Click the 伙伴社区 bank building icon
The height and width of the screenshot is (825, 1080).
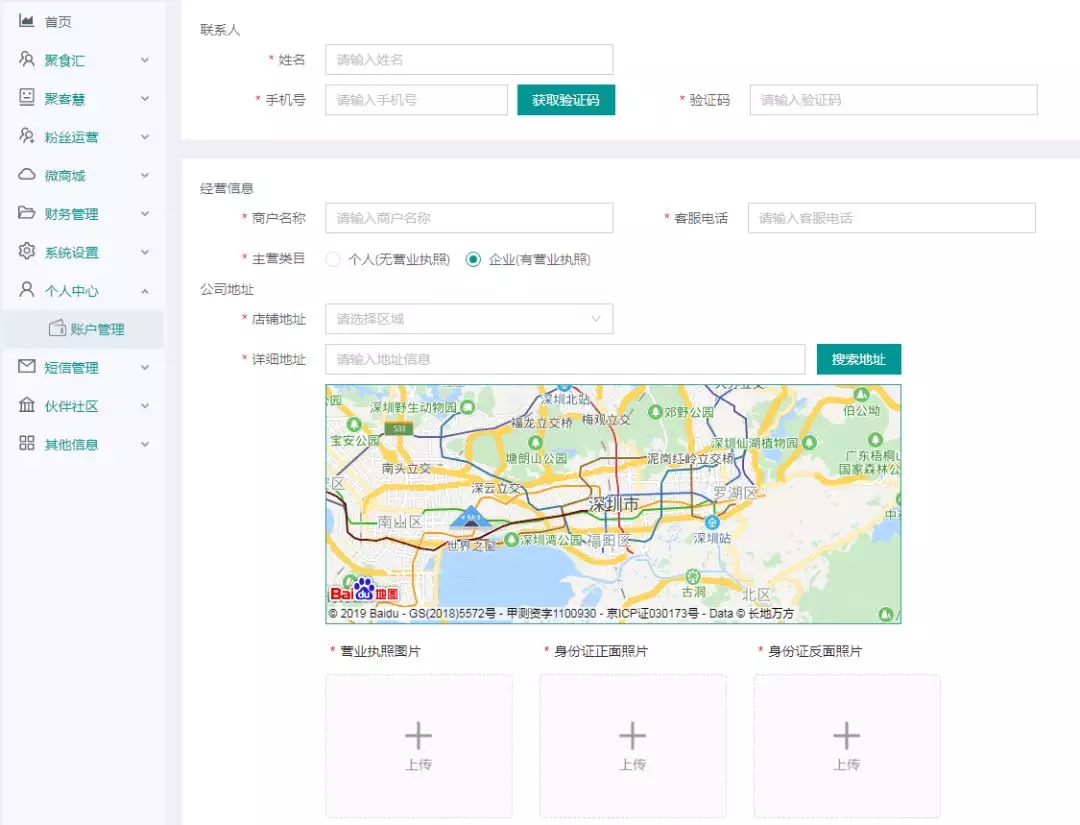pos(27,406)
